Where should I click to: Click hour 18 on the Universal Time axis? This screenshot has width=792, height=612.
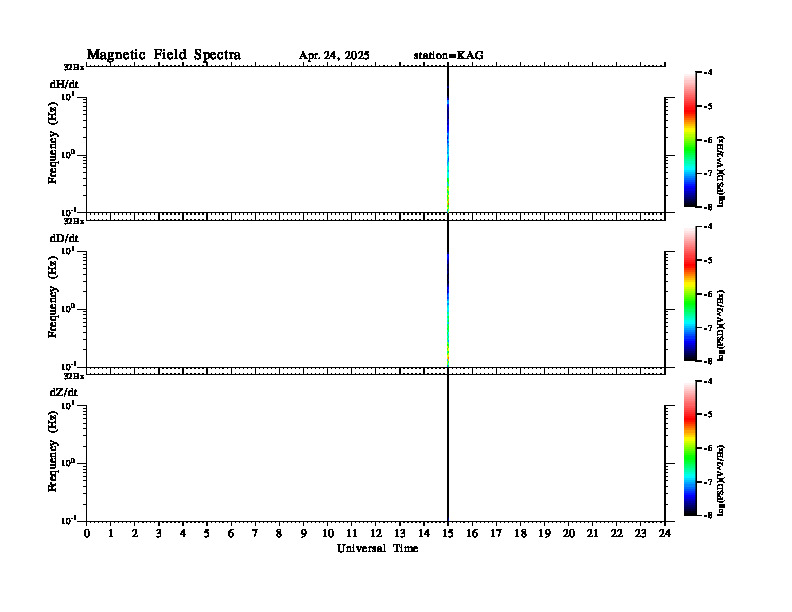click(x=520, y=533)
